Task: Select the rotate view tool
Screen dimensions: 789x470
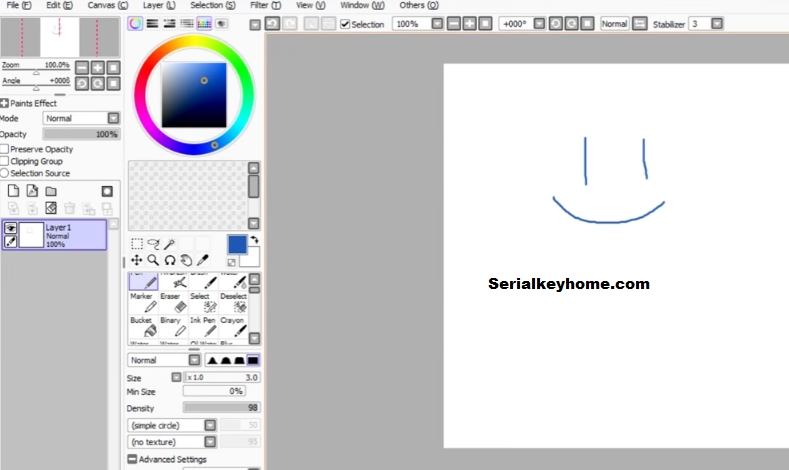Action: click(x=170, y=260)
